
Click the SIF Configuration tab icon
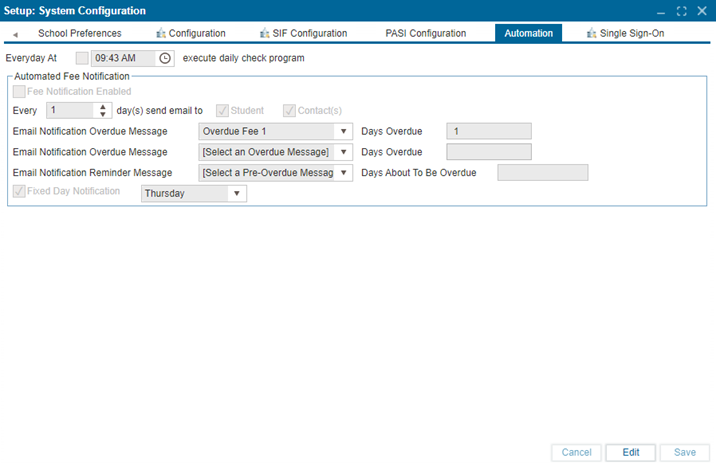point(264,34)
